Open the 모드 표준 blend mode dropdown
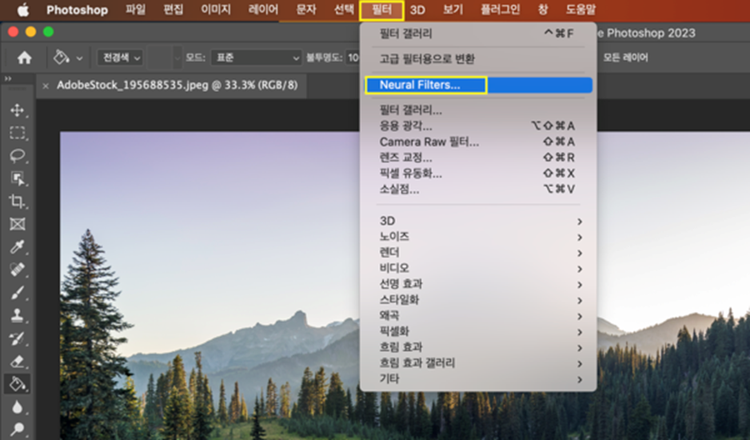 (256, 58)
